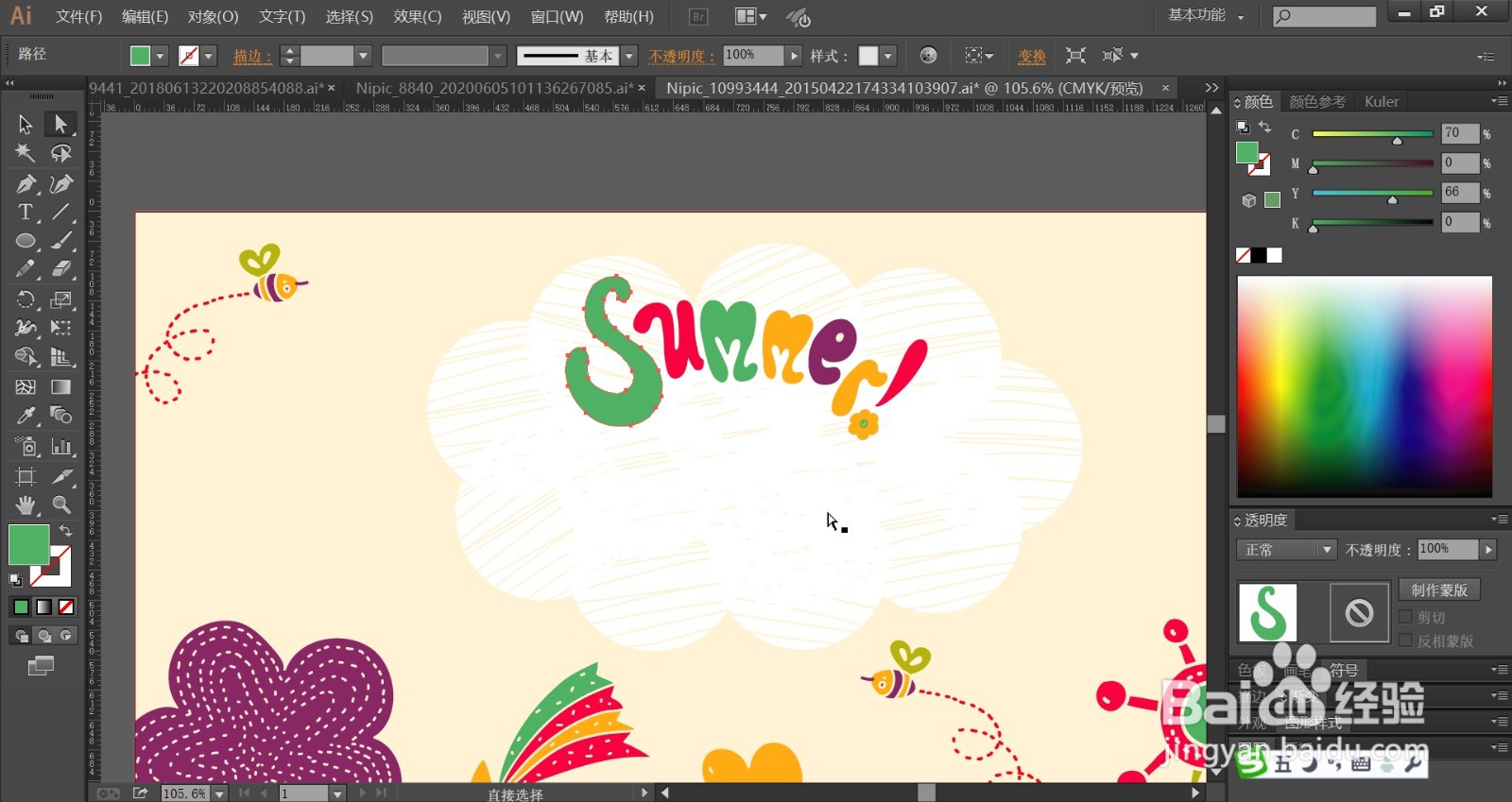Switch to Draw Normal mode
1512x802 pixels.
coord(21,636)
